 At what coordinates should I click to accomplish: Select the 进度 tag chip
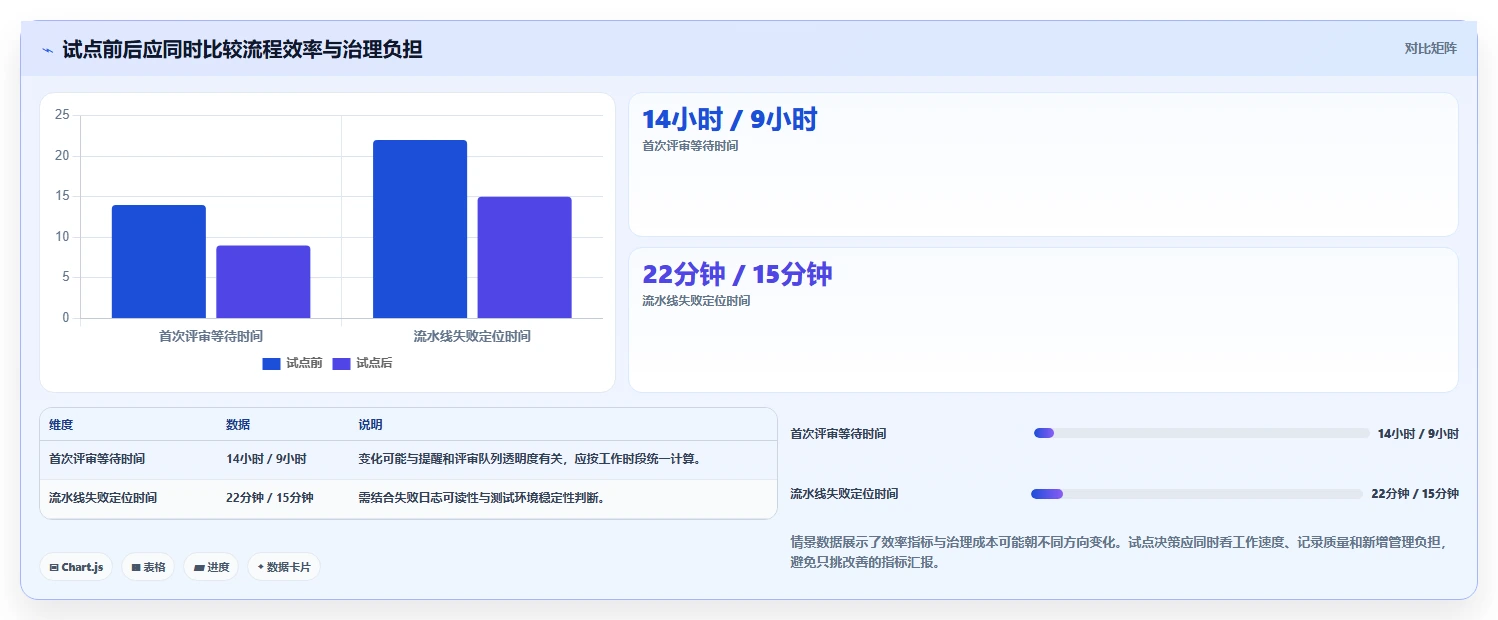211,567
